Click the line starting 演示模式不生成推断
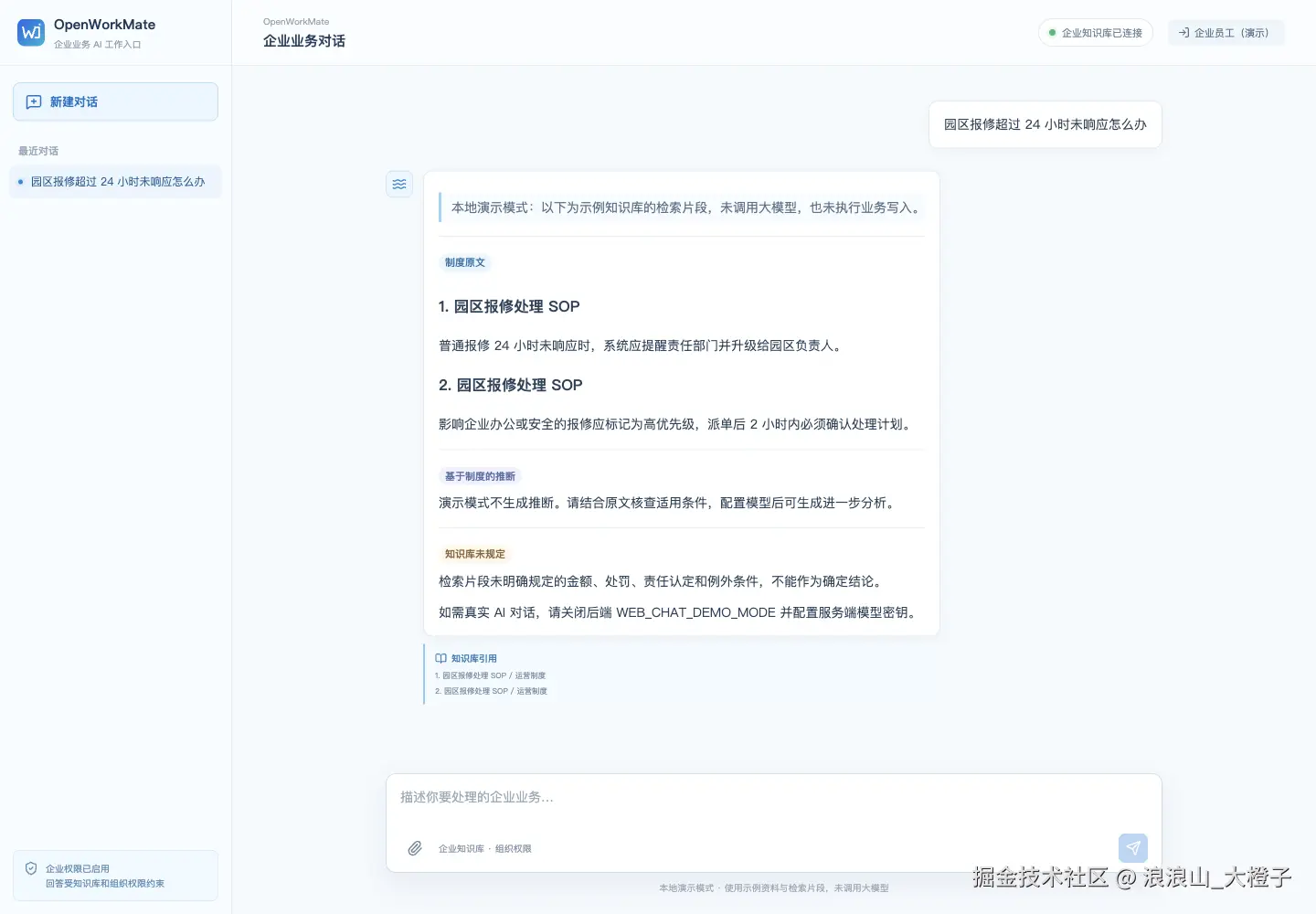The image size is (1316, 914). 669,503
